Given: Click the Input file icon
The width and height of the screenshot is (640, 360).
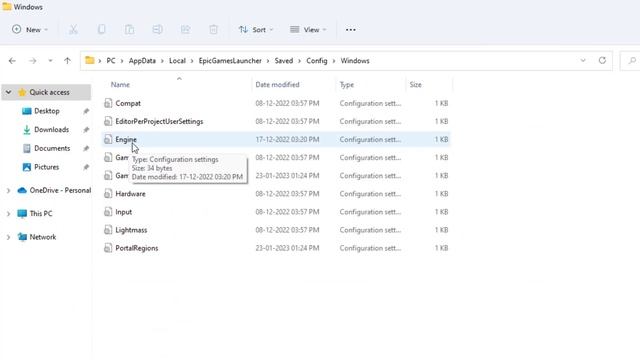Looking at the screenshot, I should pos(108,212).
